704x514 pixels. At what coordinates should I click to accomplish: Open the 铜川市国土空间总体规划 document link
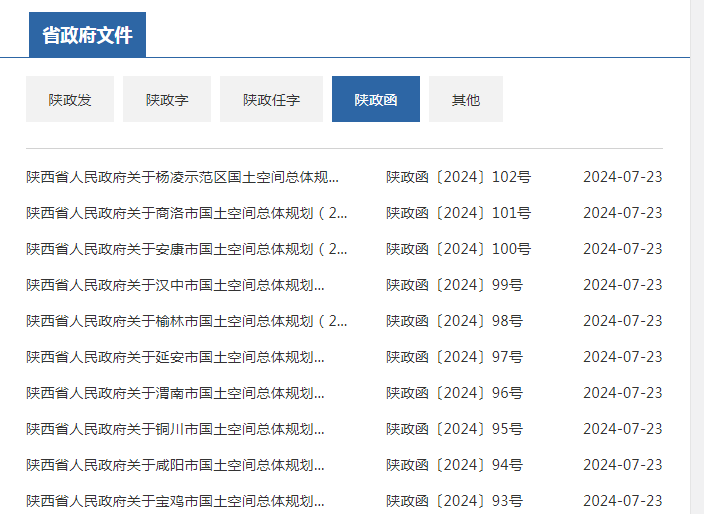coord(175,429)
